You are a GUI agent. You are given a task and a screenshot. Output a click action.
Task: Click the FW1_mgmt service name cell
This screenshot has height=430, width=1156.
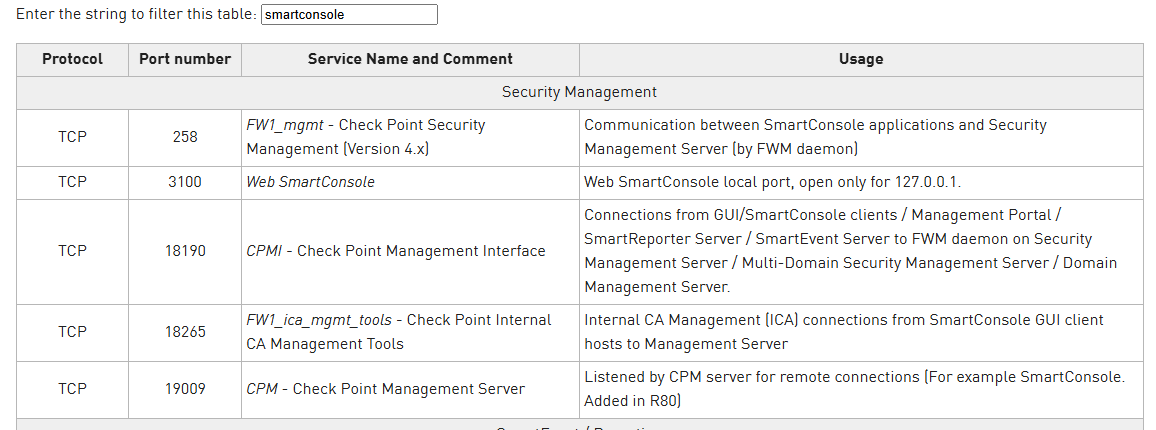[x=410, y=137]
